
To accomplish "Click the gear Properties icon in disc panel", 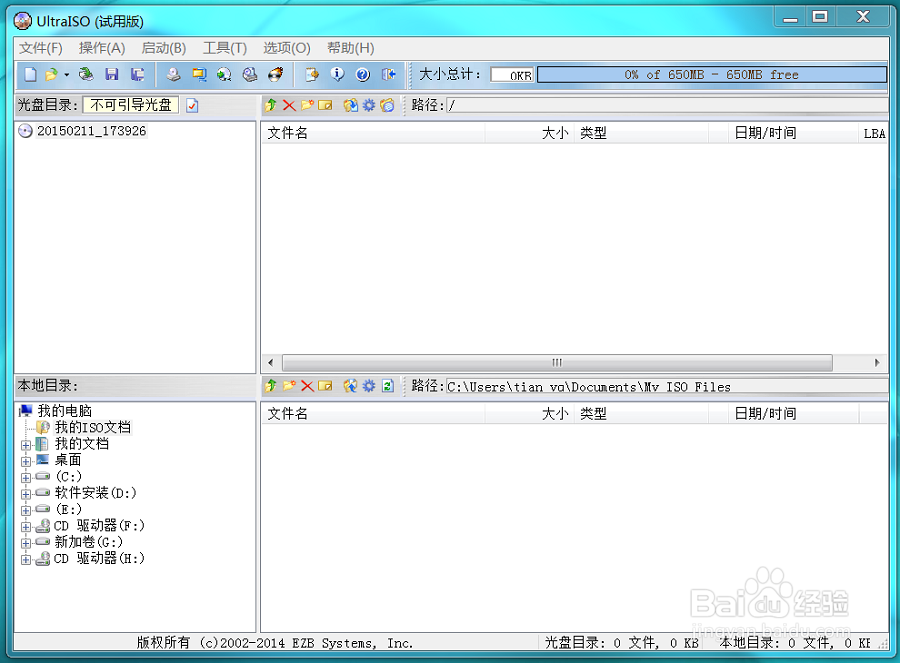I will pyautogui.click(x=369, y=105).
